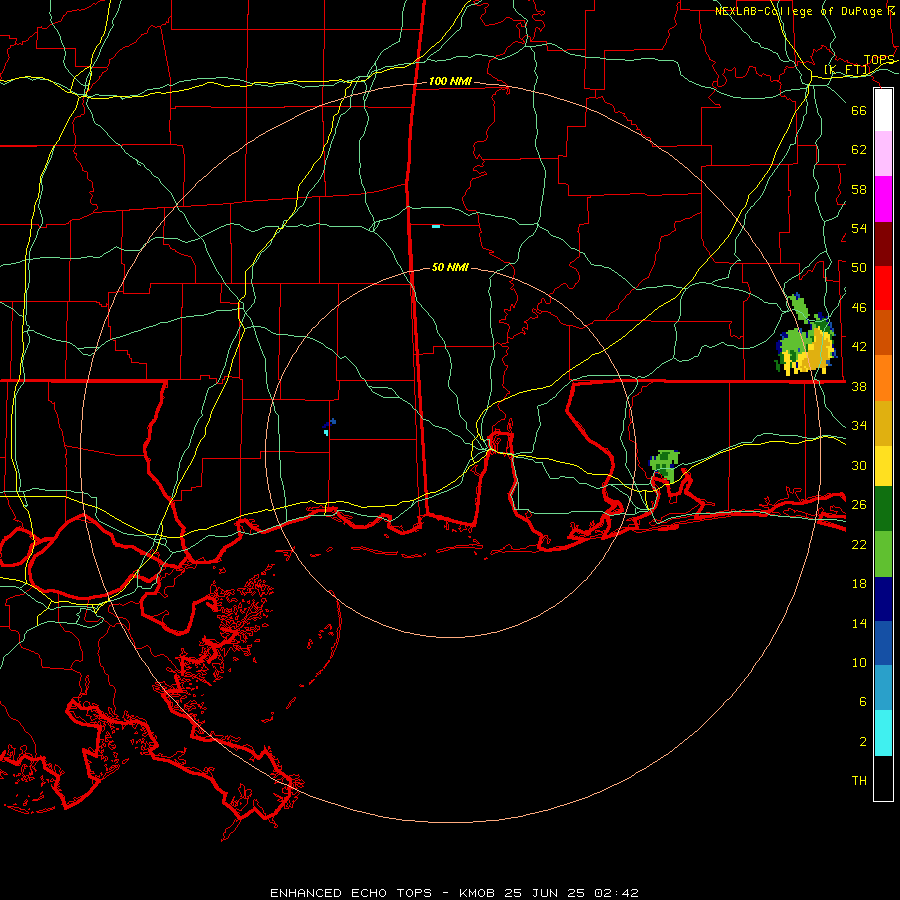Click the 'TOPS' legend title

879,60
